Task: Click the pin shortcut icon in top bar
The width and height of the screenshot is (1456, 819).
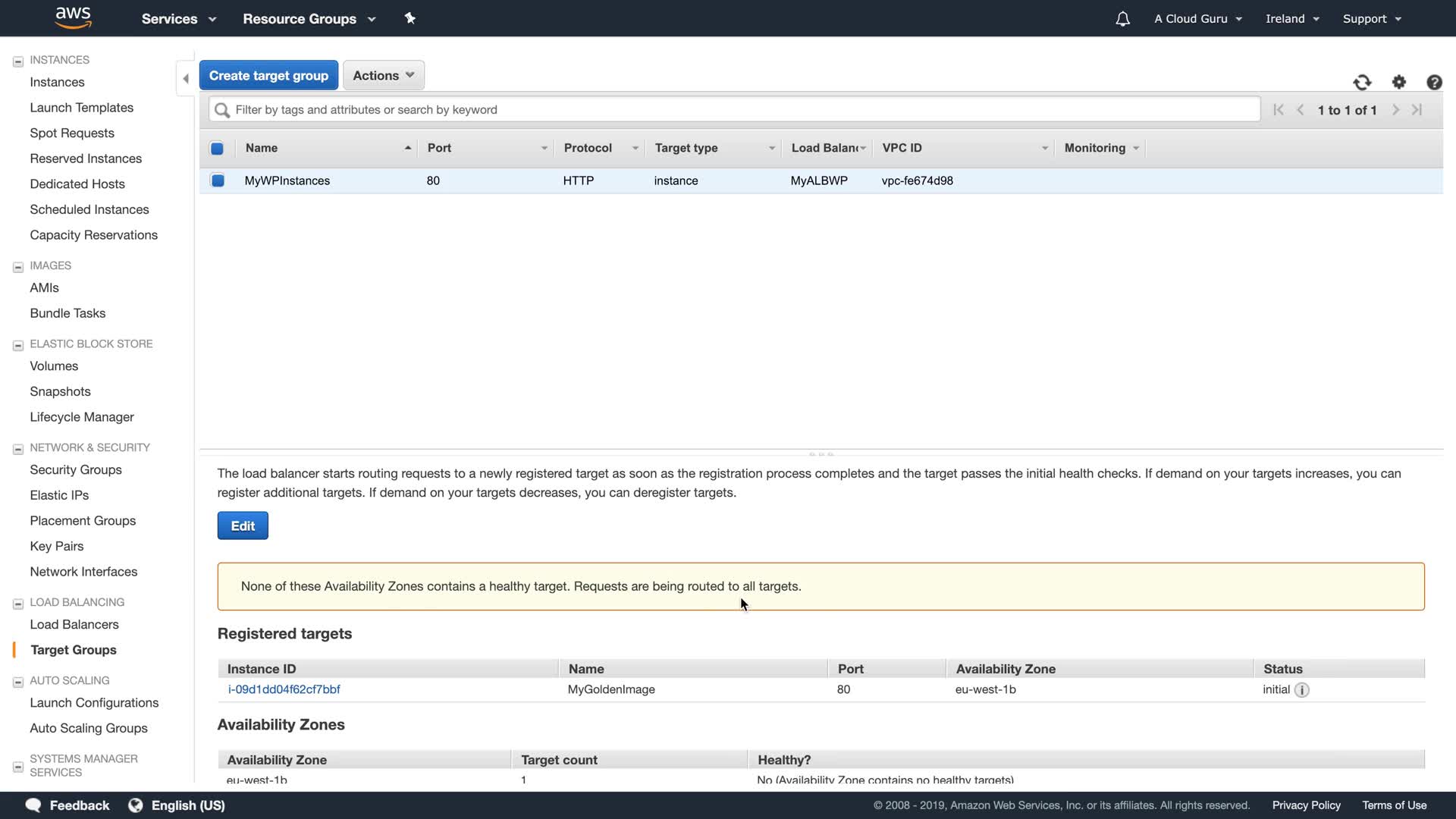Action: click(409, 18)
